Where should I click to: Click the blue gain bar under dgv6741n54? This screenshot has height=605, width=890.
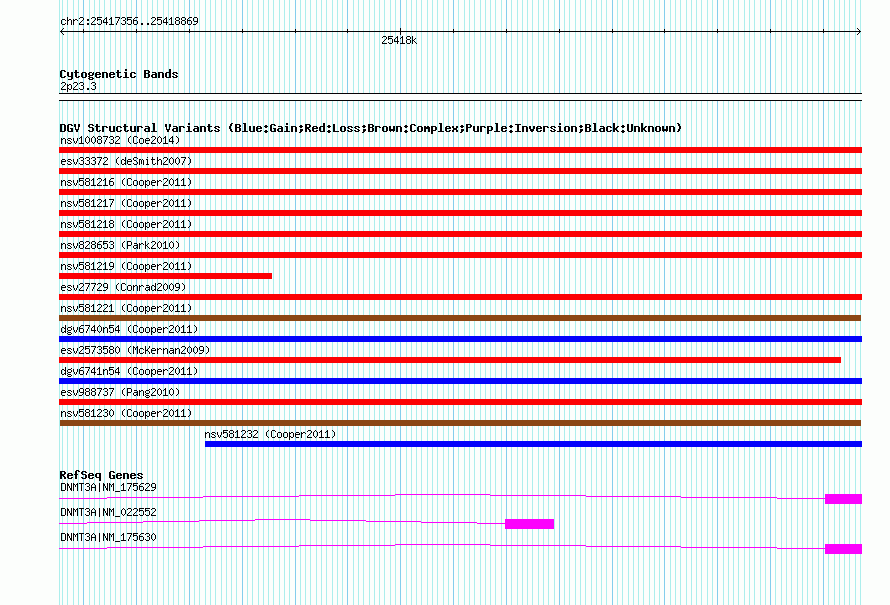[460, 381]
